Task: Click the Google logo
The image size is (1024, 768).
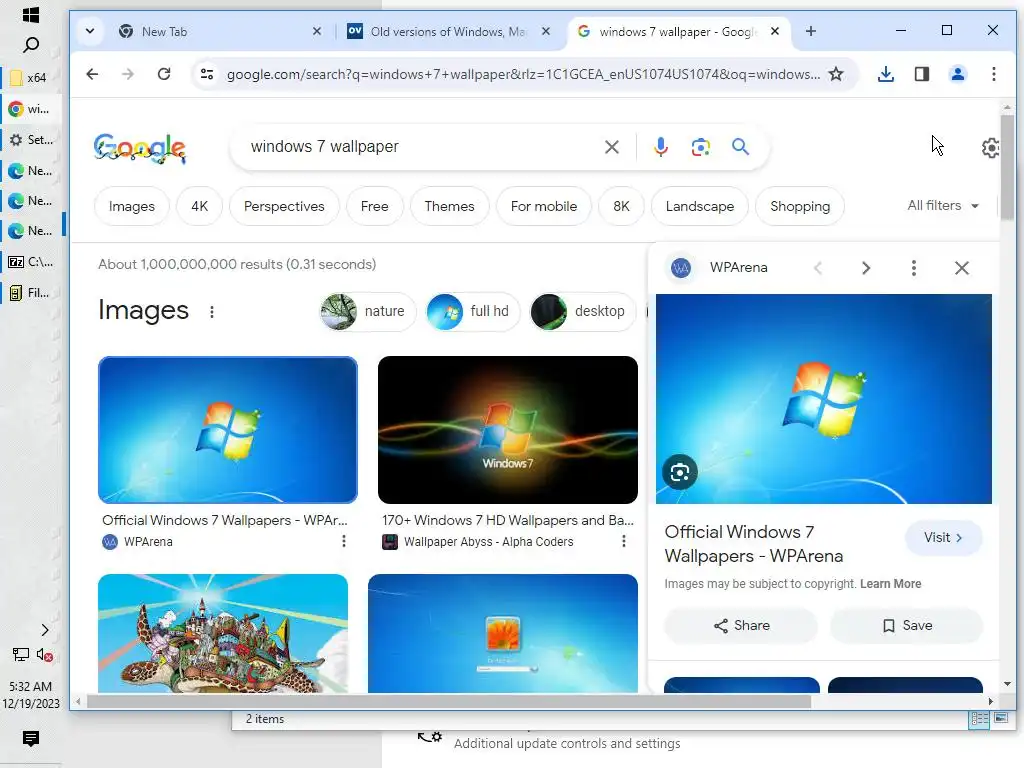Action: 140,148
